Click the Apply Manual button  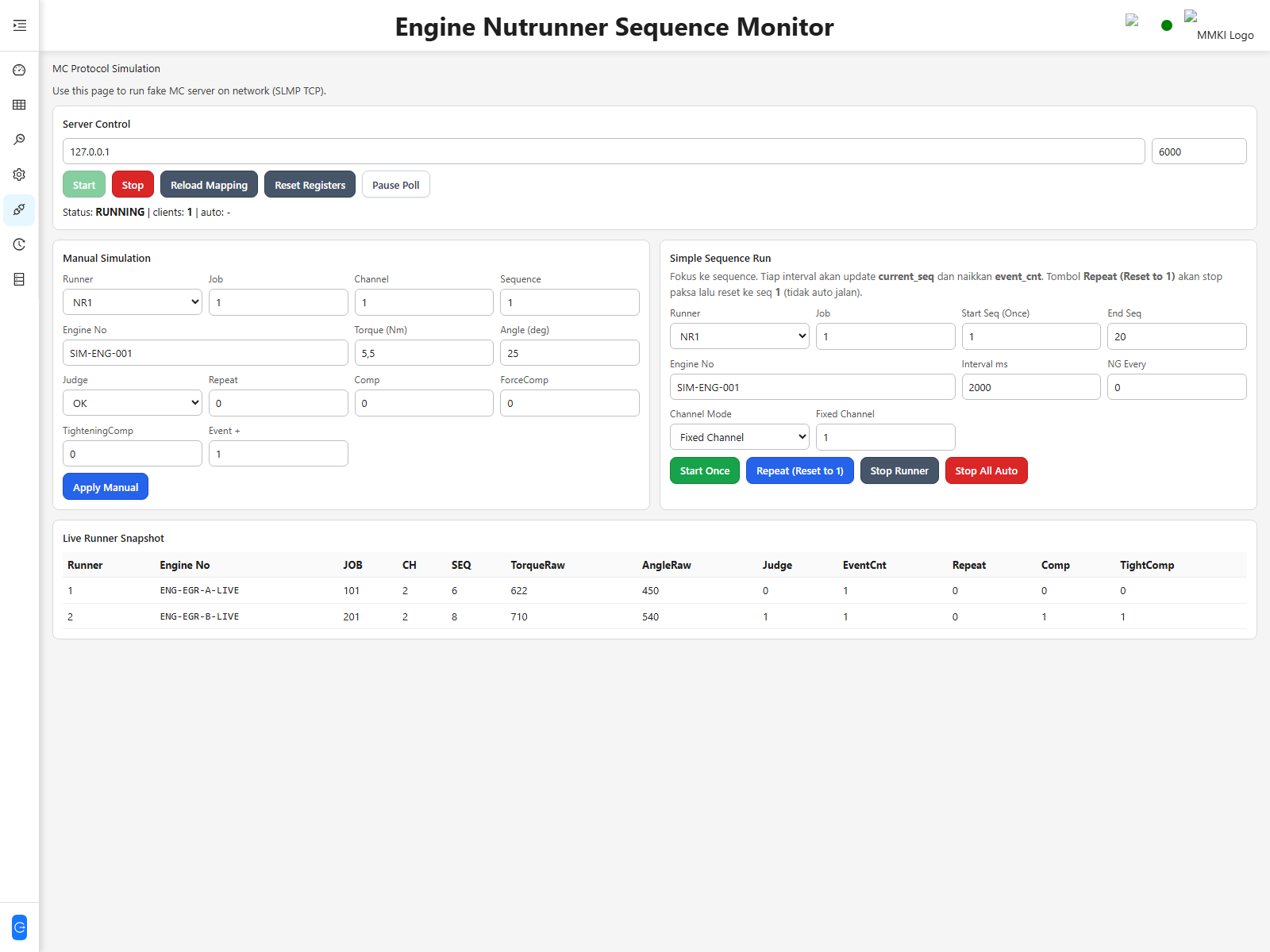click(106, 487)
